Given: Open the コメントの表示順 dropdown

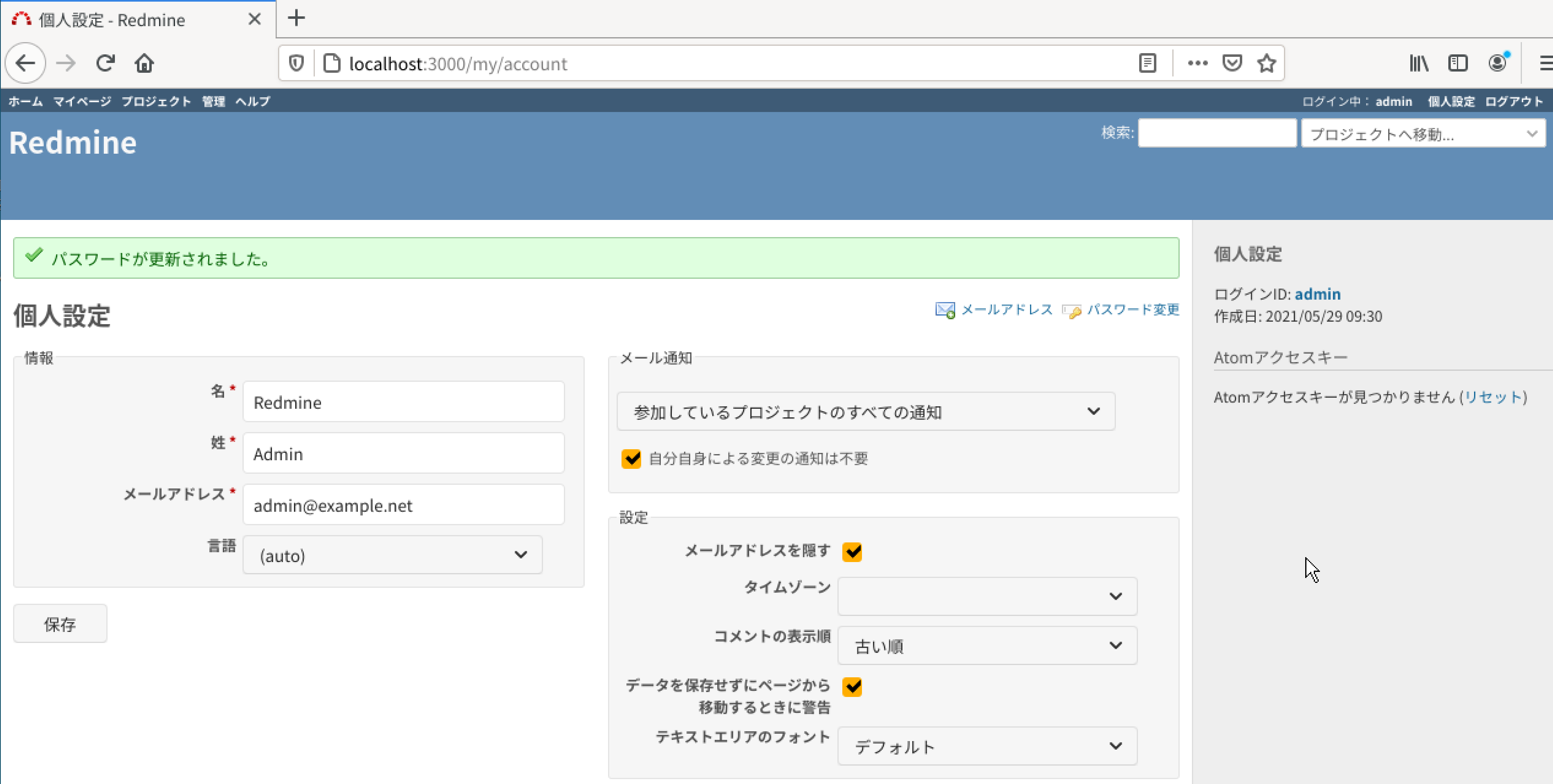Looking at the screenshot, I should [x=987, y=645].
